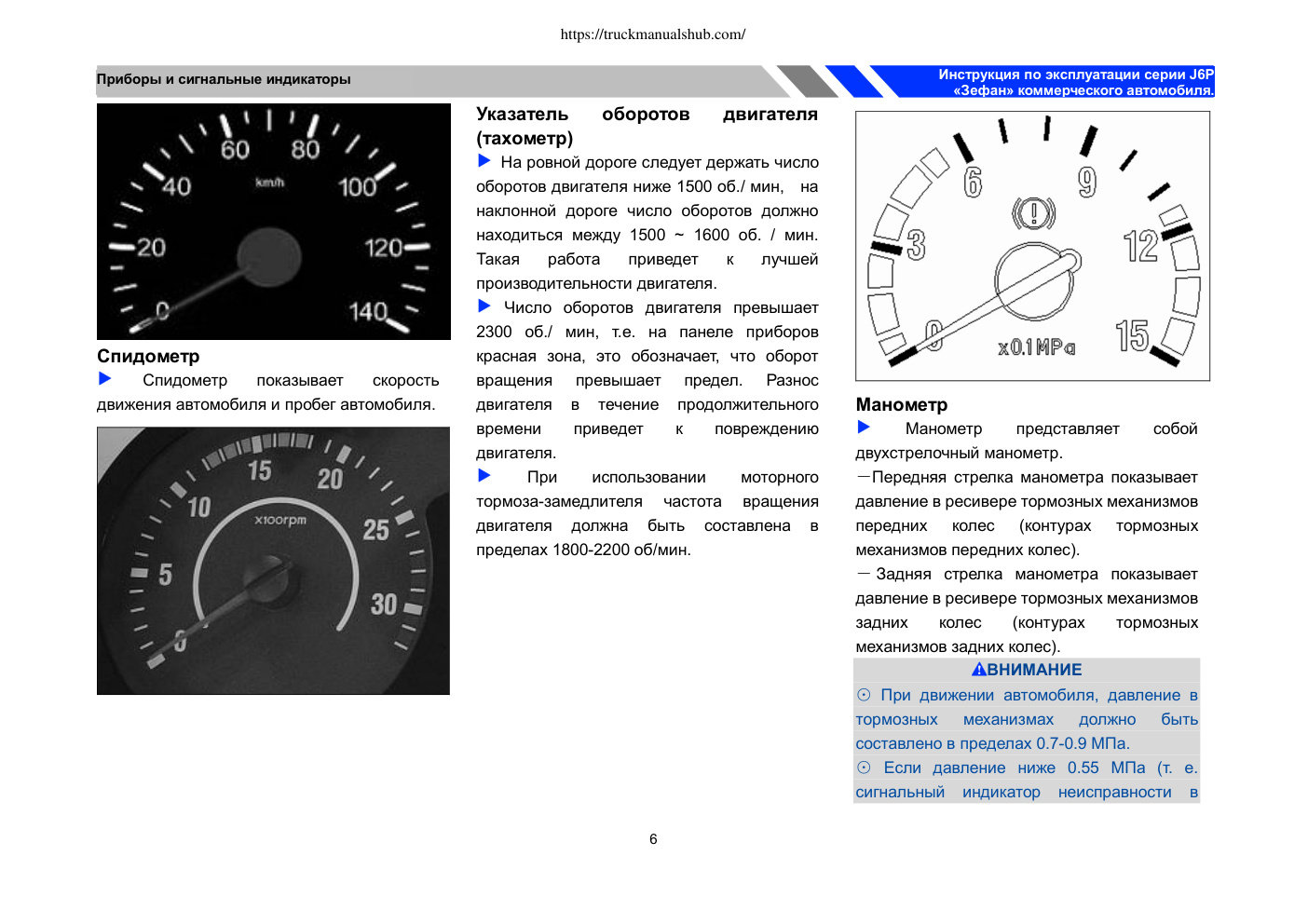Click the line 'составлено в пределах 0.7-0.9 МПа.'

pos(993,743)
